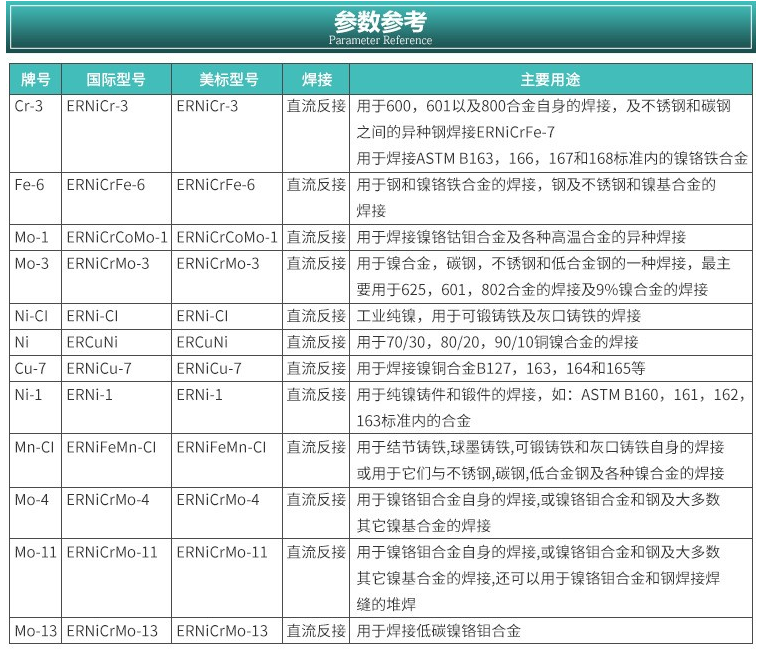Viewport: 781px width, 650px height.
Task: Click the Parameter Reference subtitle
Action: point(380,40)
